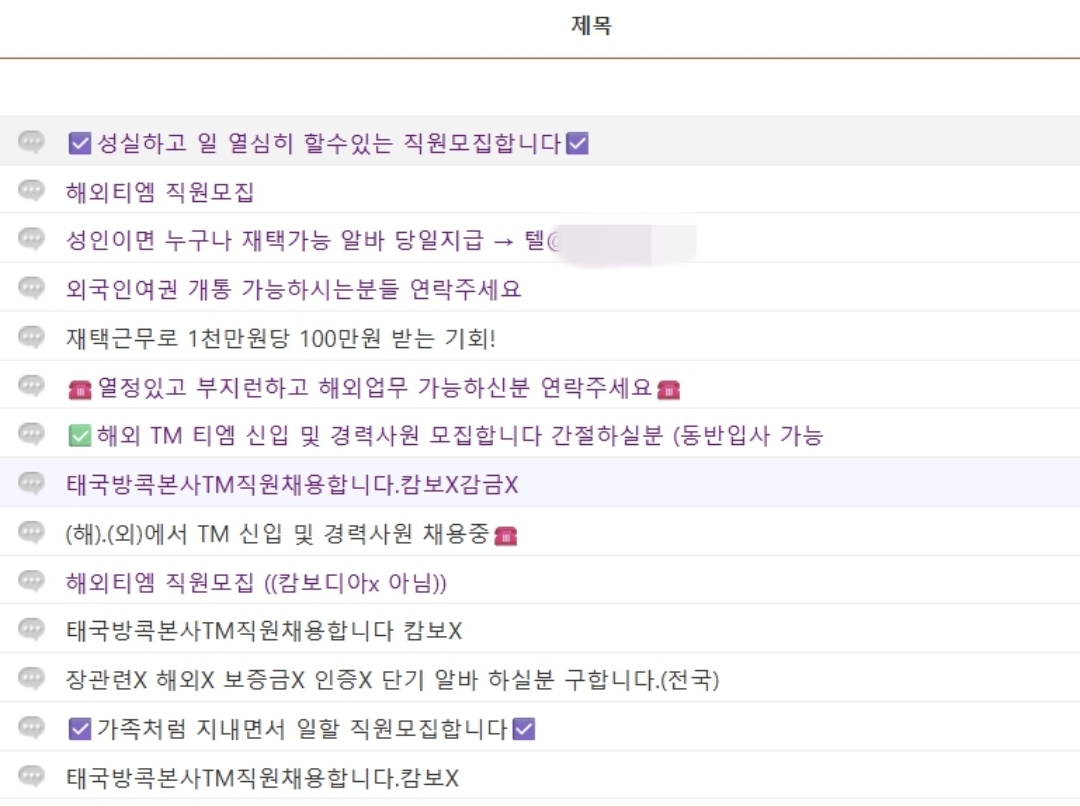The image size is (1080, 806).
Task: Click the comment icon beside '(해).(외)에서 TM' post
Action: pyautogui.click(x=32, y=534)
